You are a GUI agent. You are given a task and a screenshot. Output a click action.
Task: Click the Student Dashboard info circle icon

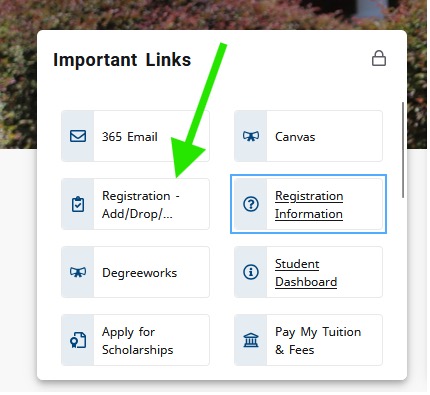[x=251, y=272]
